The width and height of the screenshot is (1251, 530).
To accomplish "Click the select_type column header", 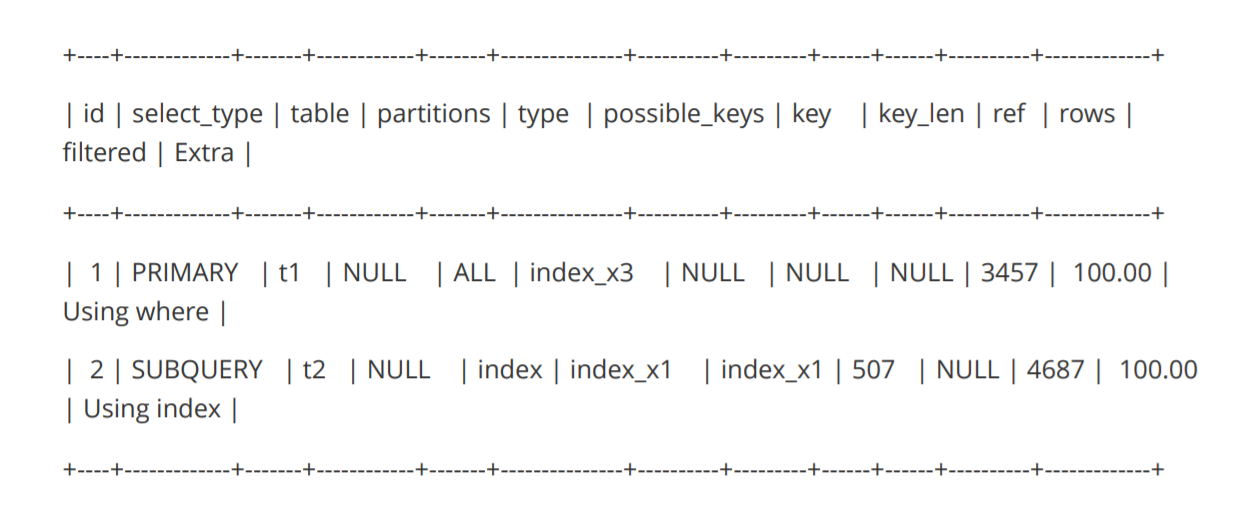I will [x=197, y=115].
